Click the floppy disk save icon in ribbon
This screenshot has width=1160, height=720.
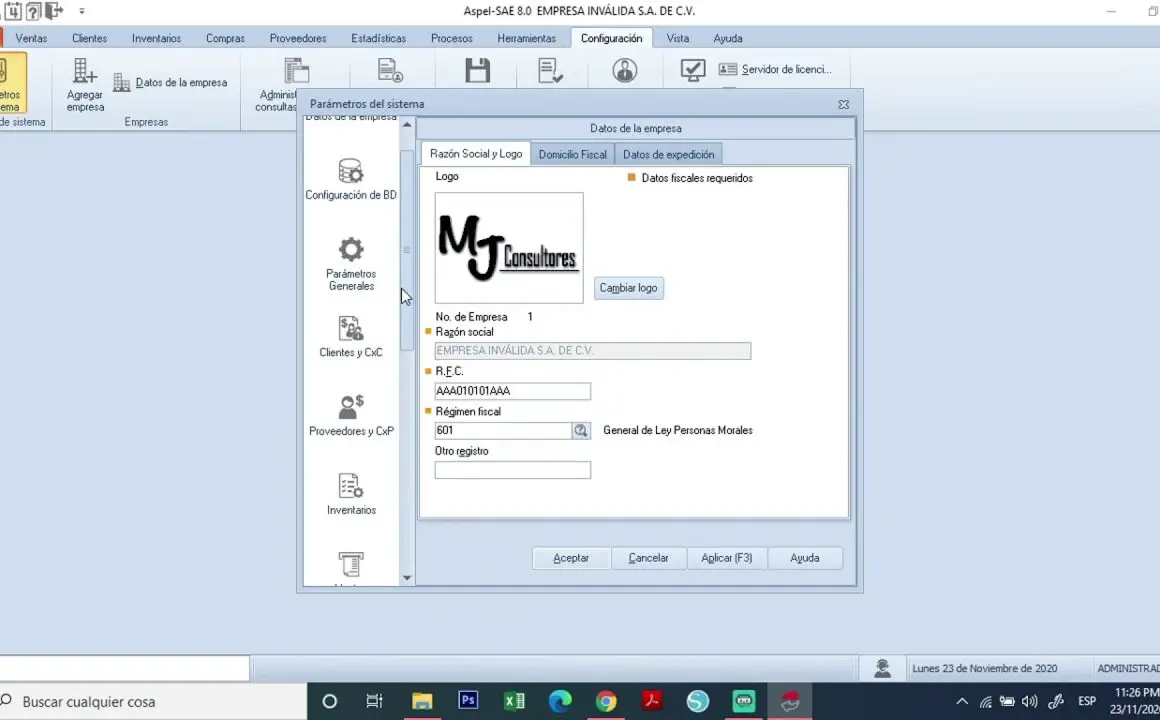[x=477, y=70]
